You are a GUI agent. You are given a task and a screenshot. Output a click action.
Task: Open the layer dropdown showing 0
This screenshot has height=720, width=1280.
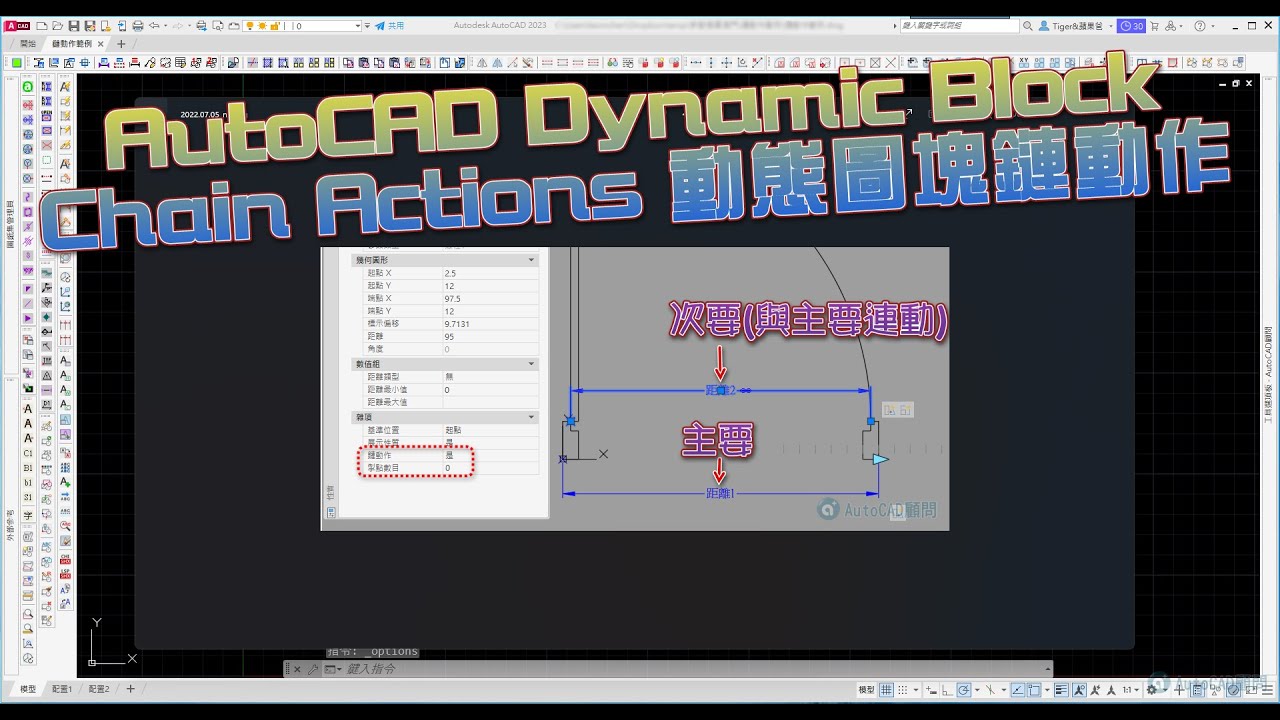pos(301,25)
